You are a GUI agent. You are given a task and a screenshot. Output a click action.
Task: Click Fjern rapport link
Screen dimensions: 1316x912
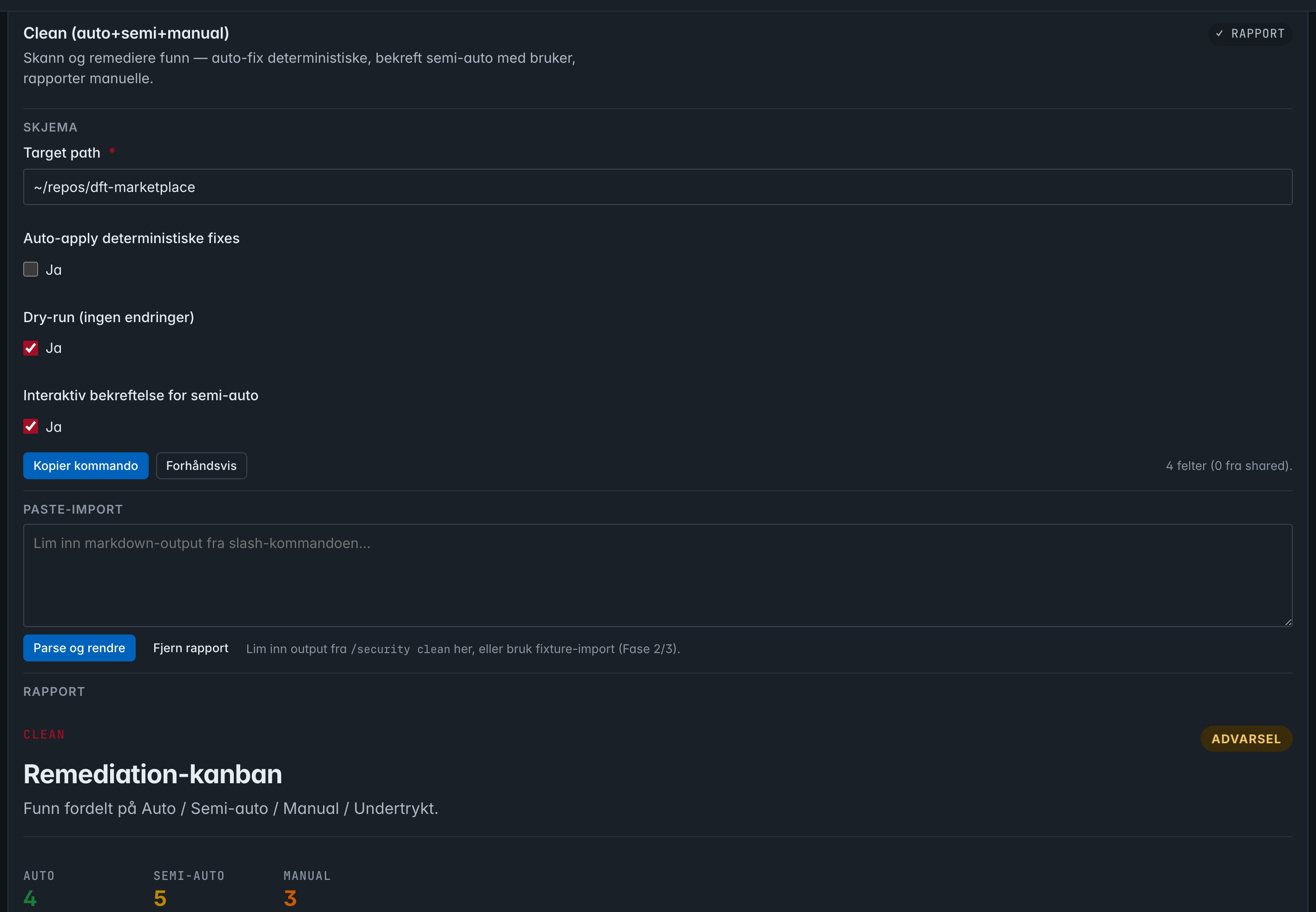(191, 648)
